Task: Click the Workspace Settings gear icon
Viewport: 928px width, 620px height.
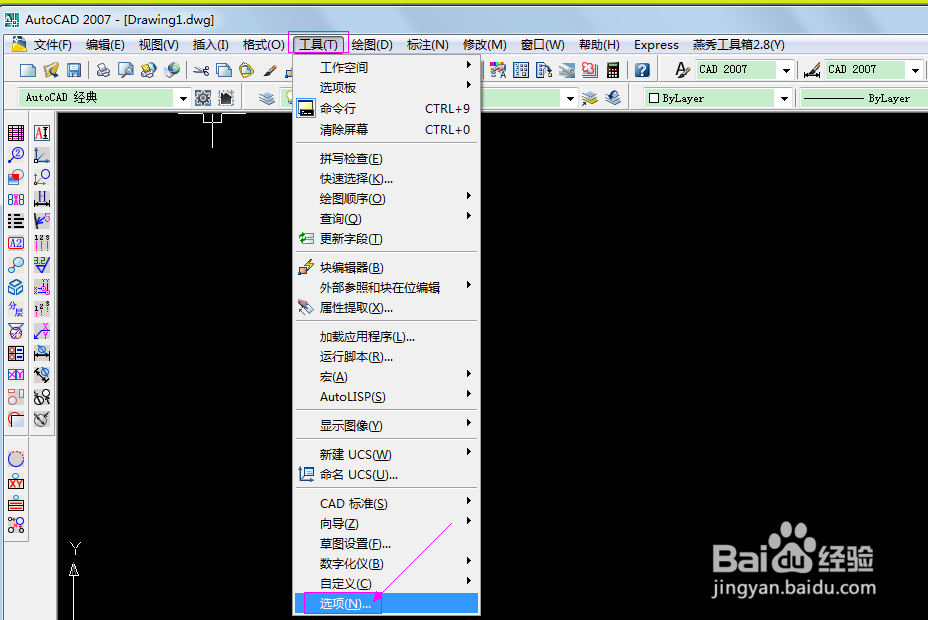Action: 203,98
